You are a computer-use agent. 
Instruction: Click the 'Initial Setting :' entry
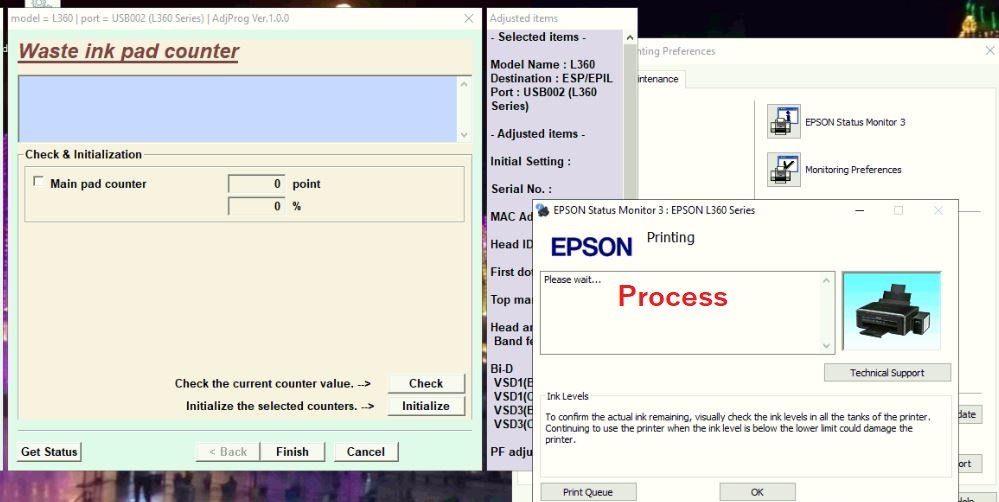pos(530,161)
